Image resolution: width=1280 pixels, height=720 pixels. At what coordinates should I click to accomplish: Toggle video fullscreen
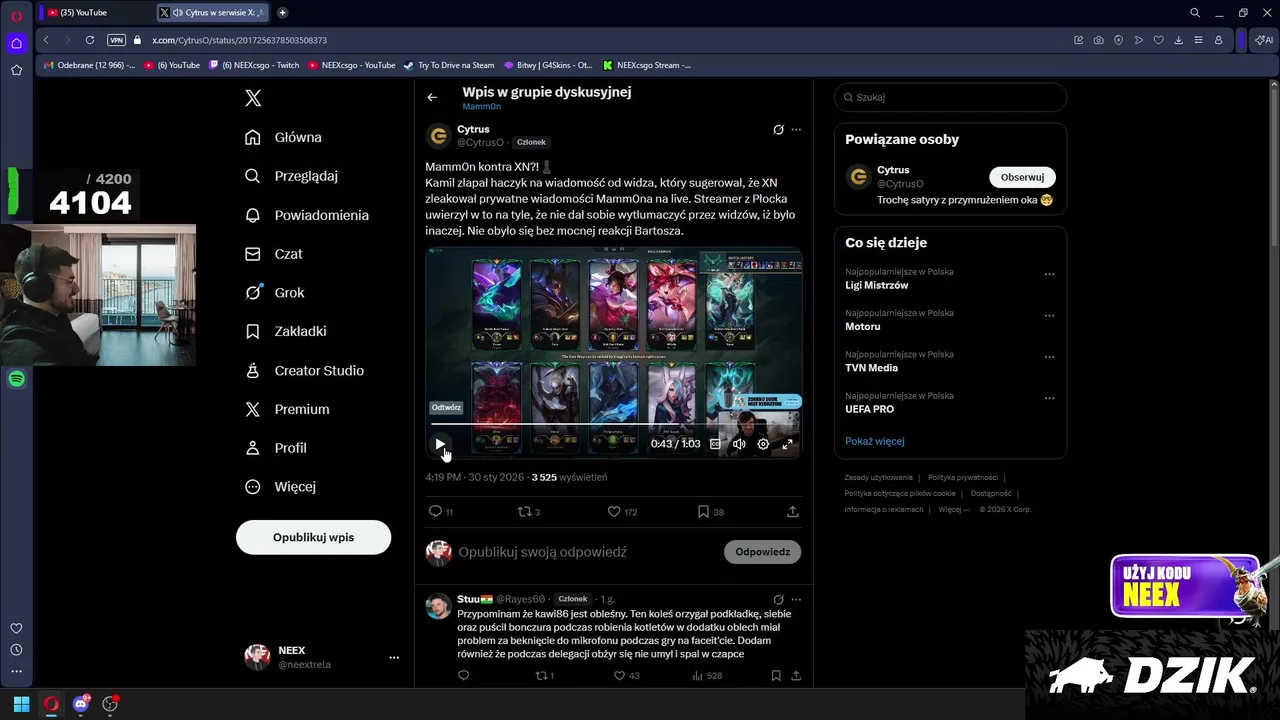click(x=787, y=444)
